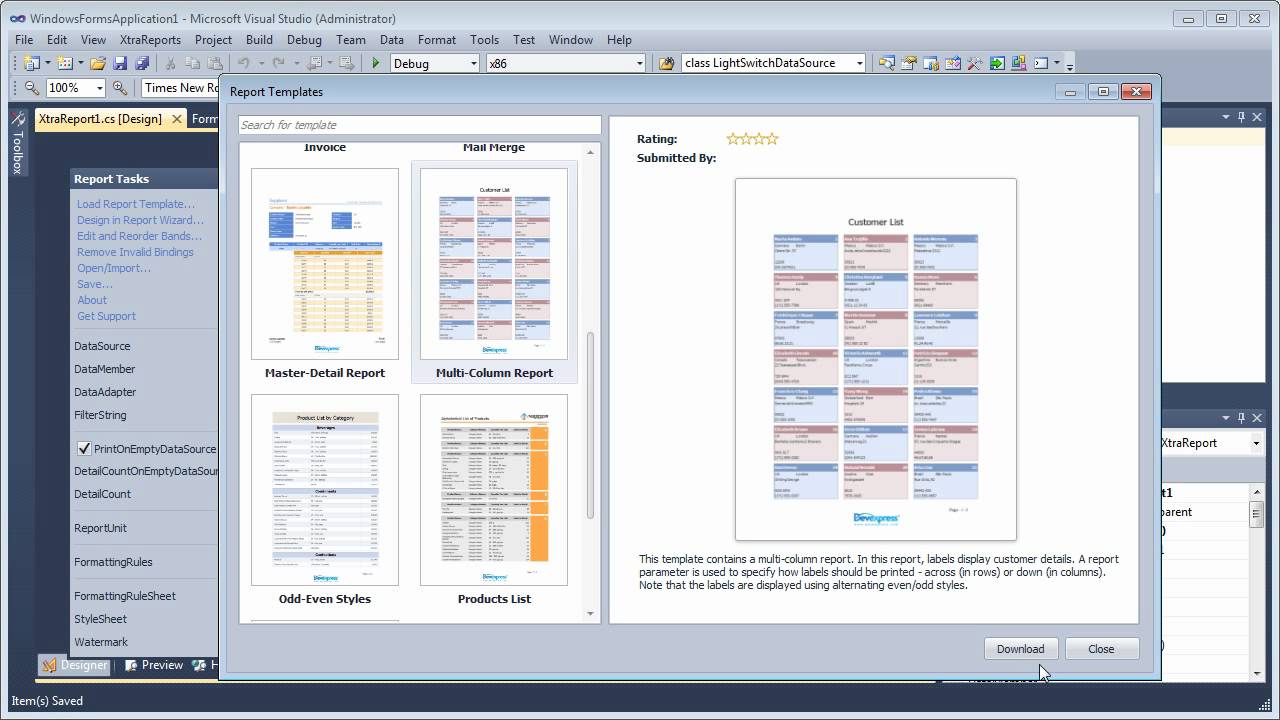Open the Toolbox side panel

17,145
